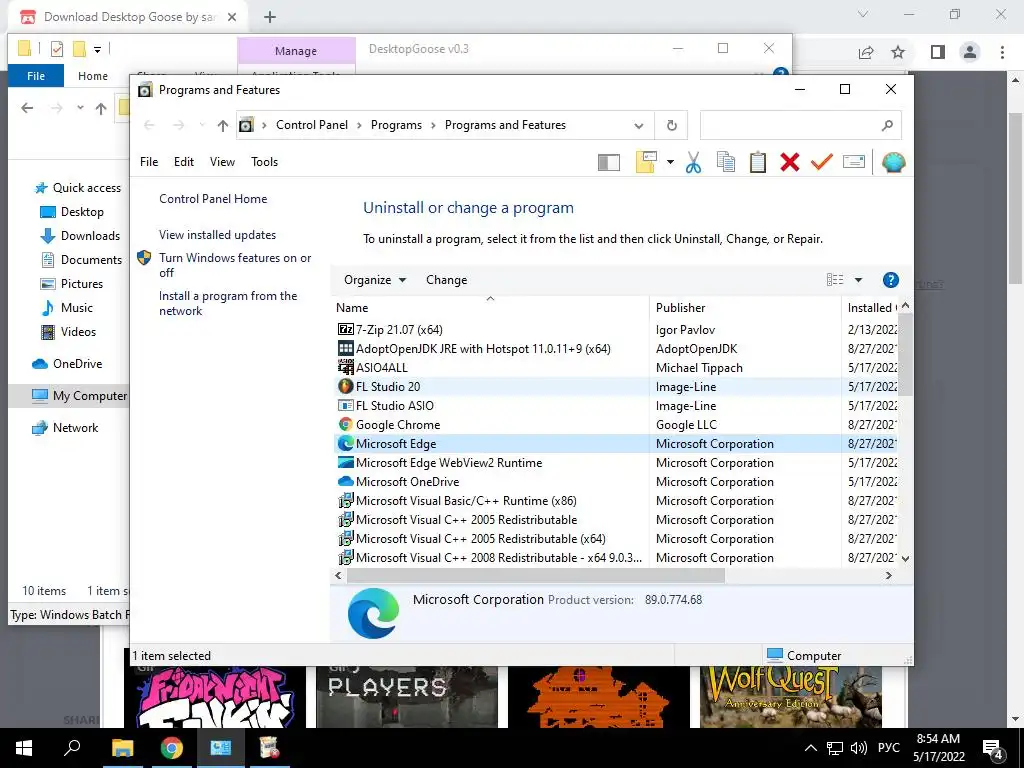Expand Programs breadcrumb chevron
Viewport: 1024px width, 768px height.
coord(433,125)
